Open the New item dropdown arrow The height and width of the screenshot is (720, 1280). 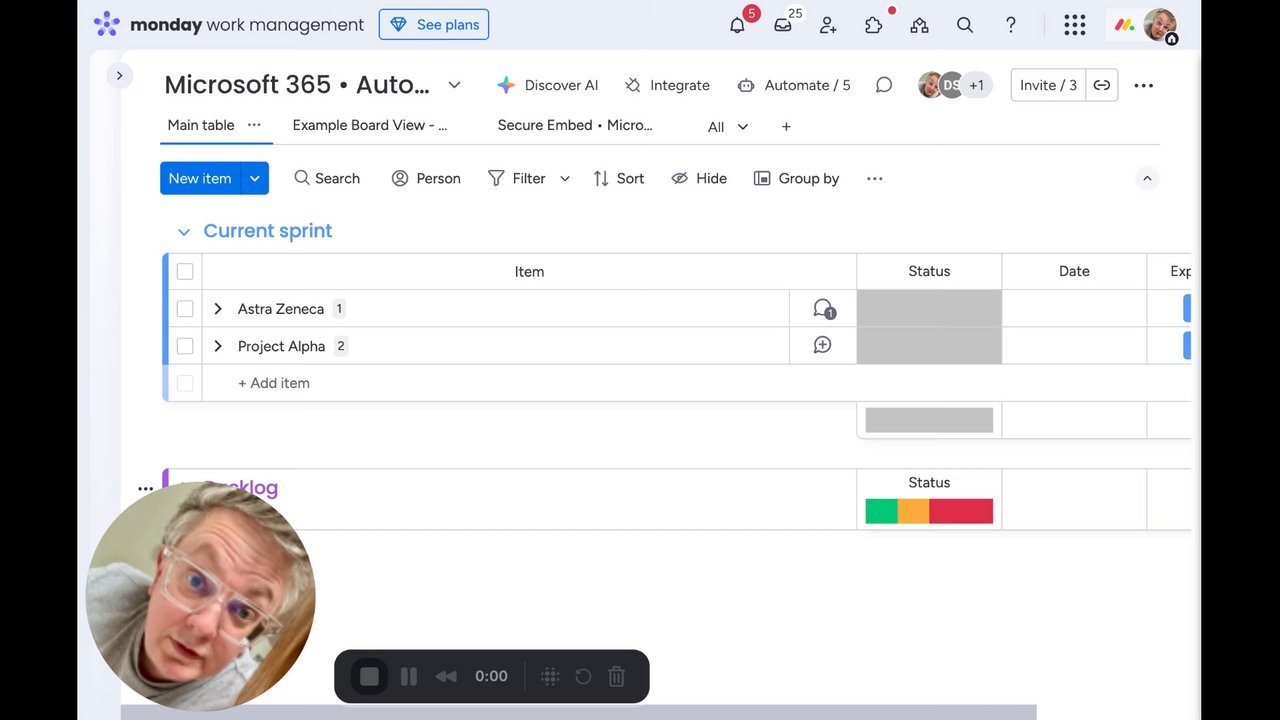click(255, 178)
